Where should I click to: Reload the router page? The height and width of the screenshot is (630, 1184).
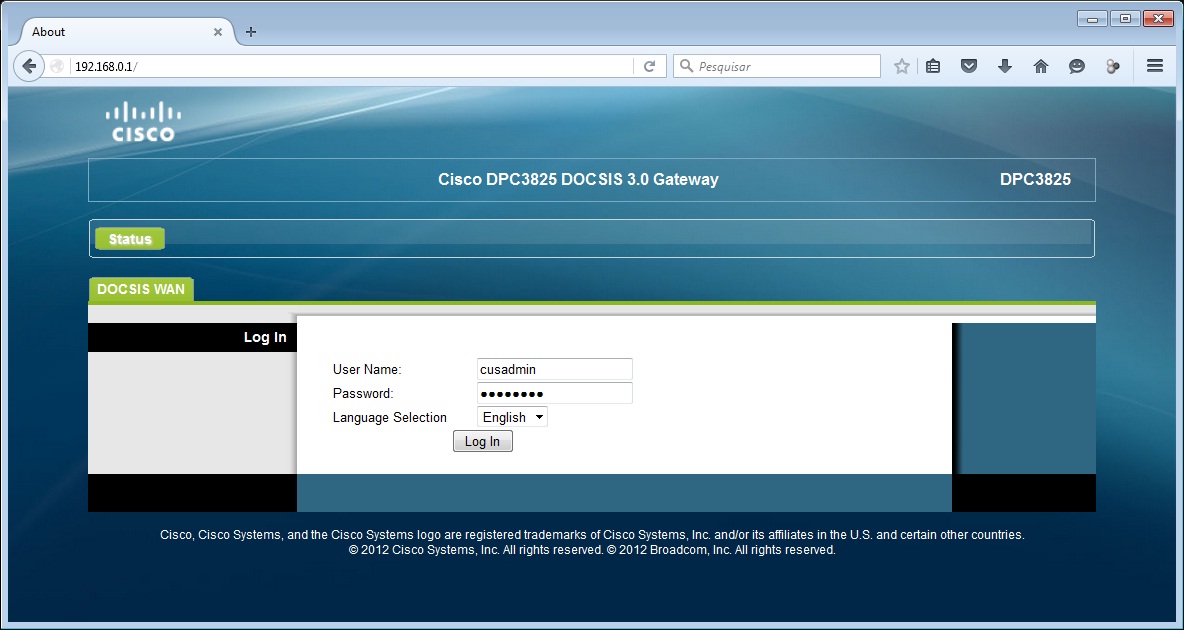tap(649, 66)
